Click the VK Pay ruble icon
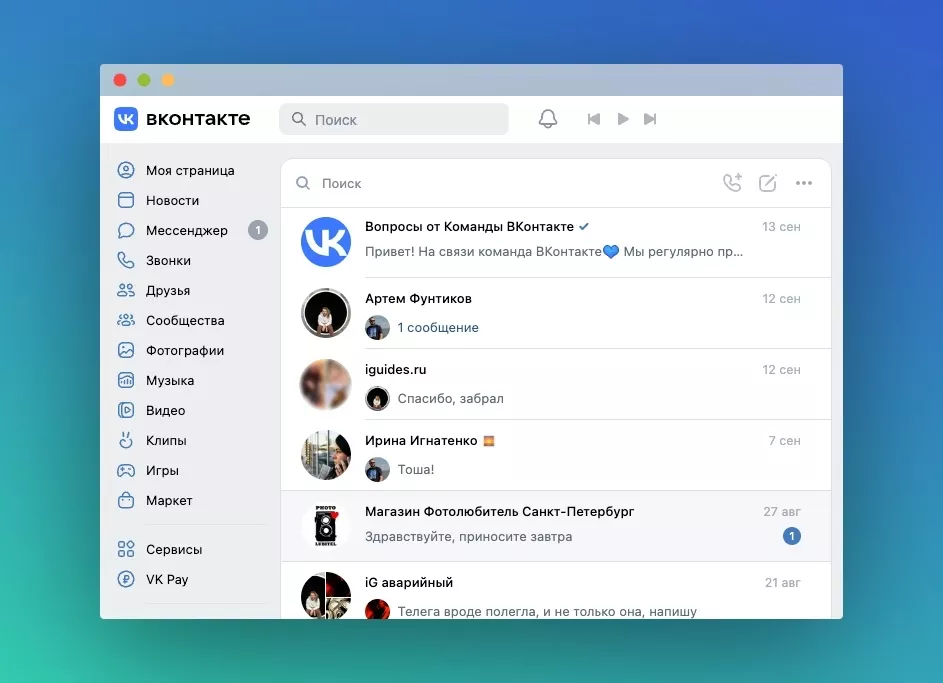 (126, 579)
